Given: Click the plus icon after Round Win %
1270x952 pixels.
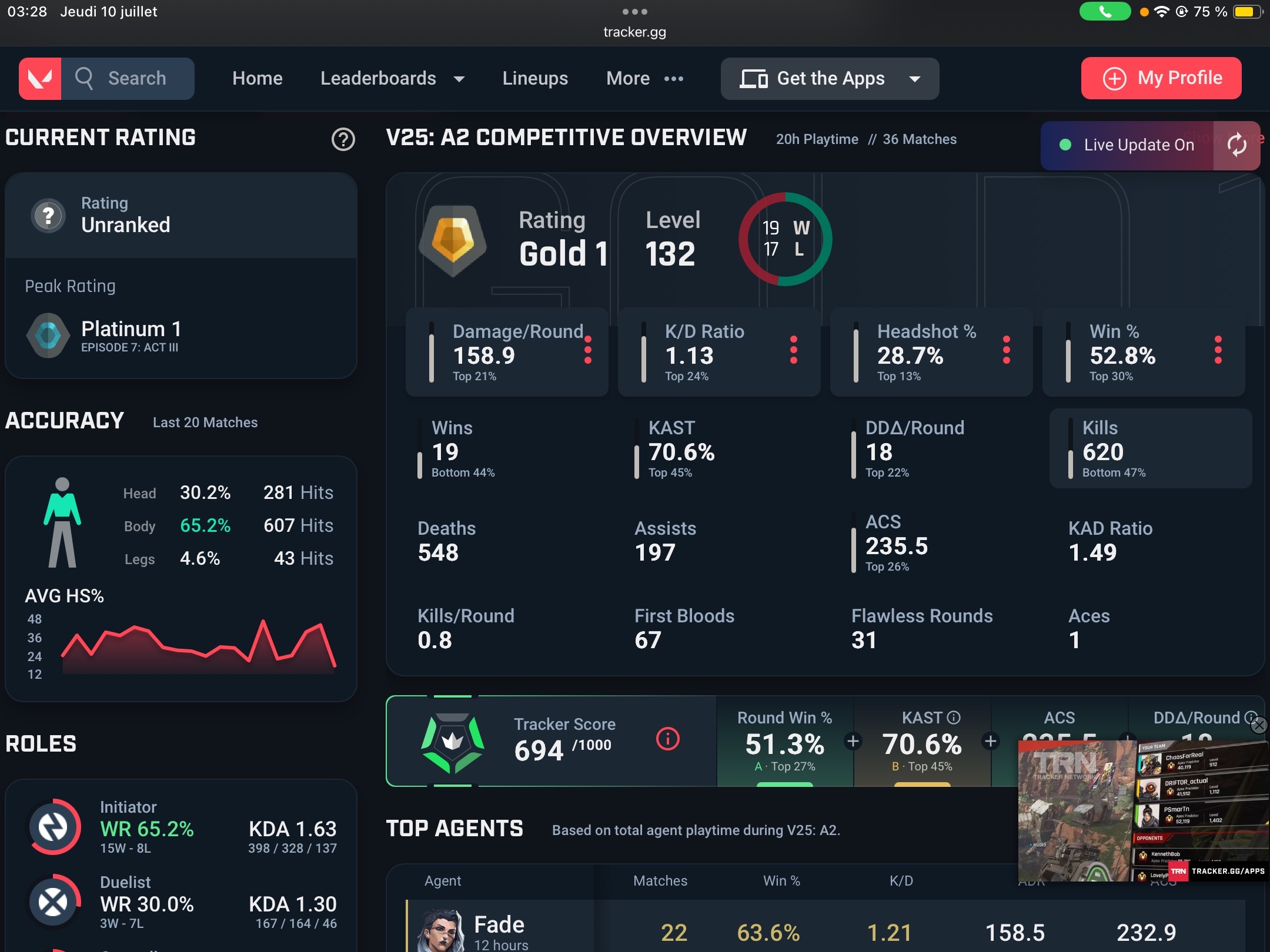Looking at the screenshot, I should point(853,741).
